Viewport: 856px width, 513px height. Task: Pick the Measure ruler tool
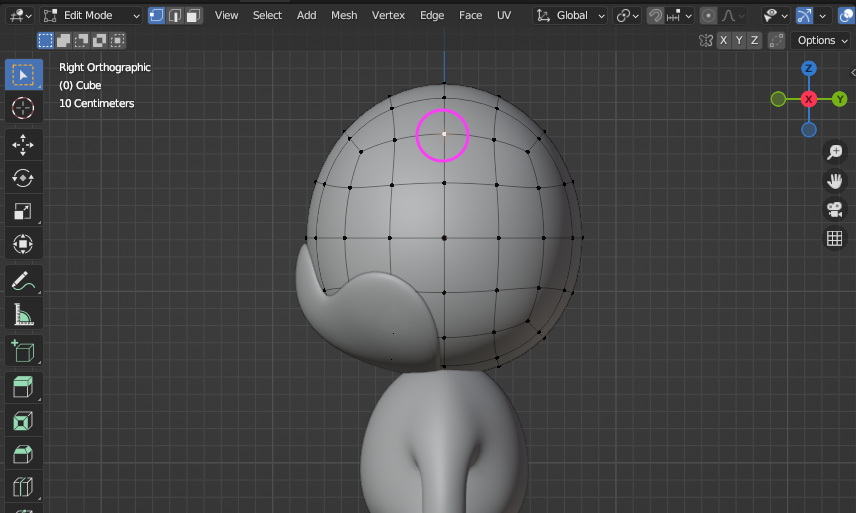pos(23,315)
